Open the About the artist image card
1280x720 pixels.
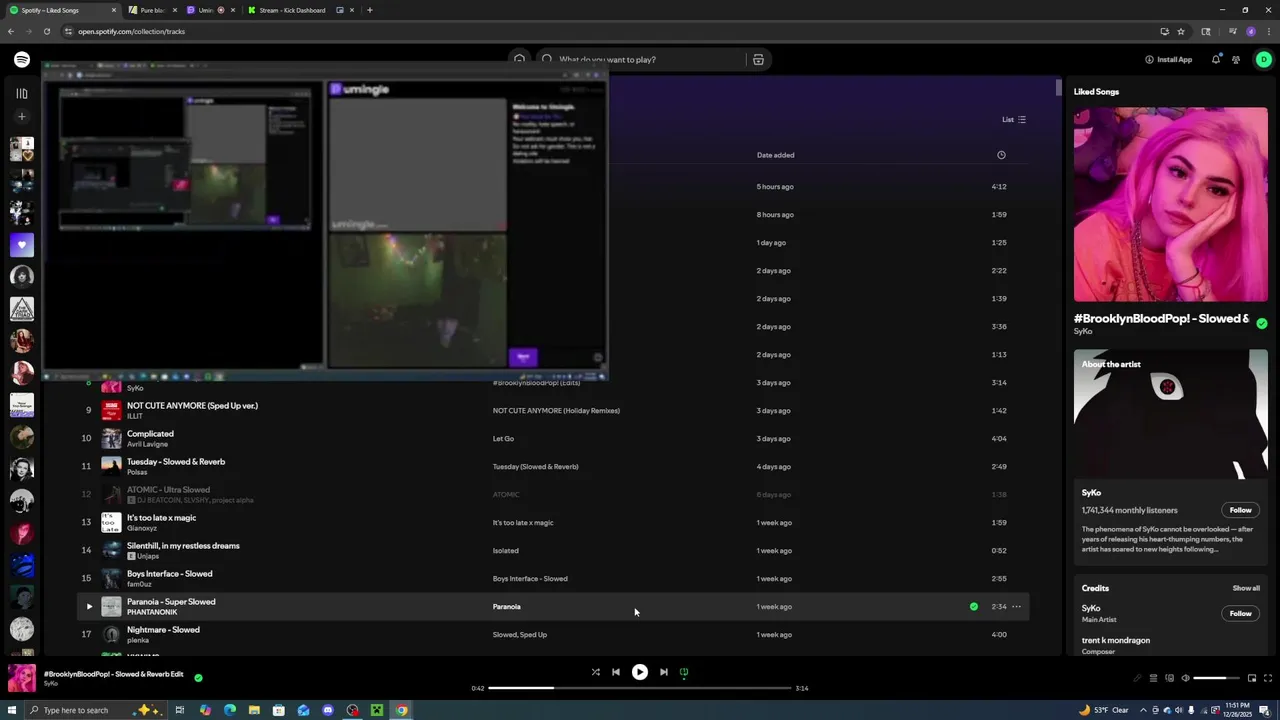(x=1170, y=415)
